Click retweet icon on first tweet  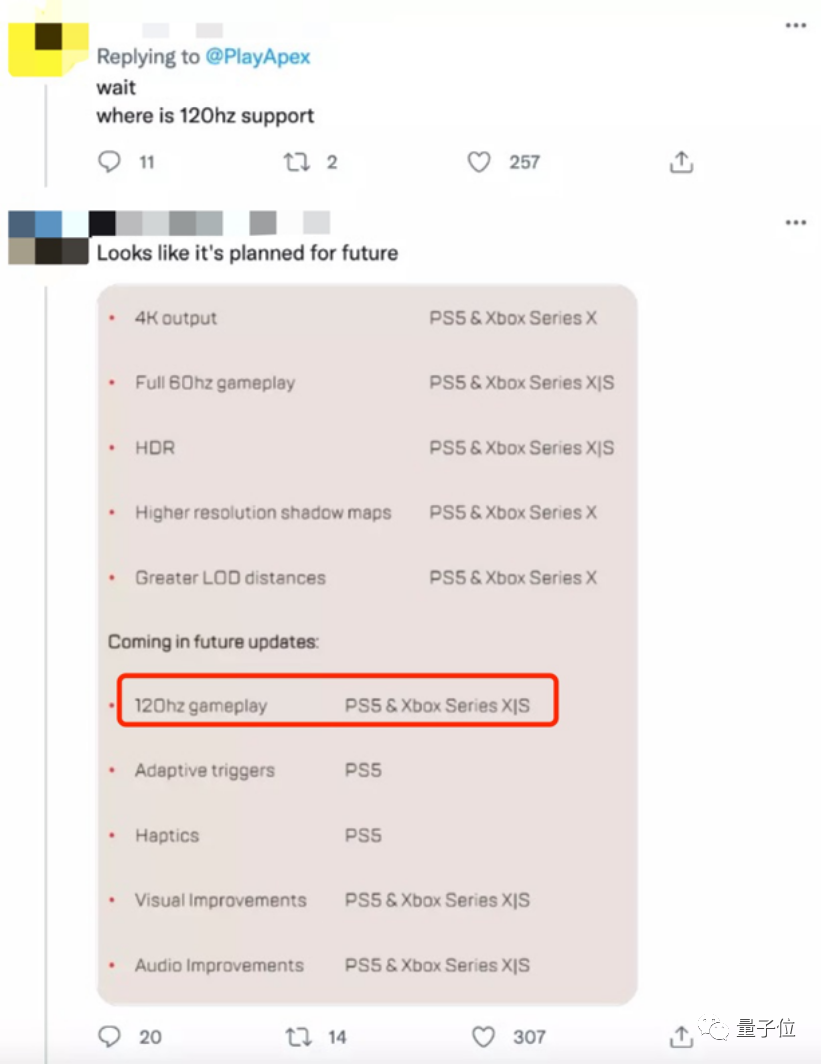pyautogui.click(x=297, y=162)
